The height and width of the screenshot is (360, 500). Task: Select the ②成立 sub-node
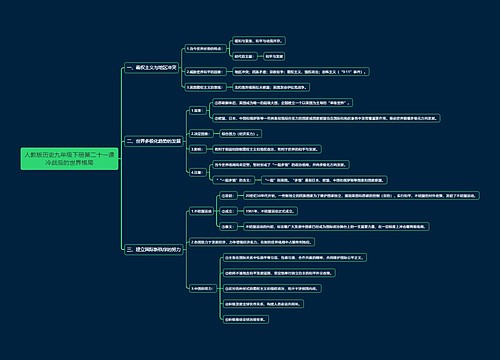pyautogui.click(x=228, y=211)
